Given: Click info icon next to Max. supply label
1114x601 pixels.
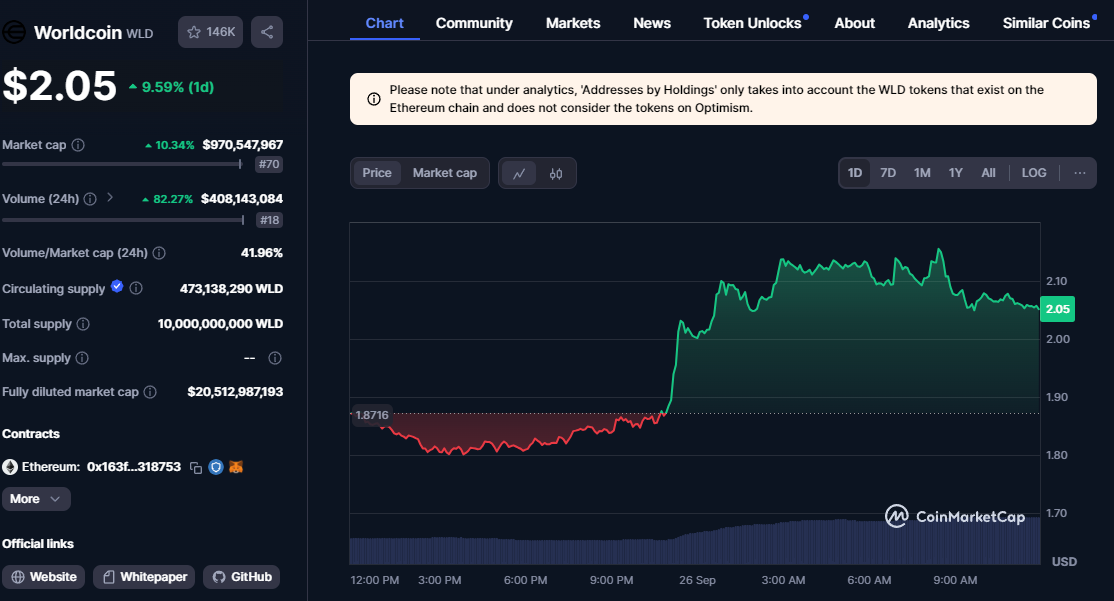Looking at the screenshot, I should tap(82, 358).
